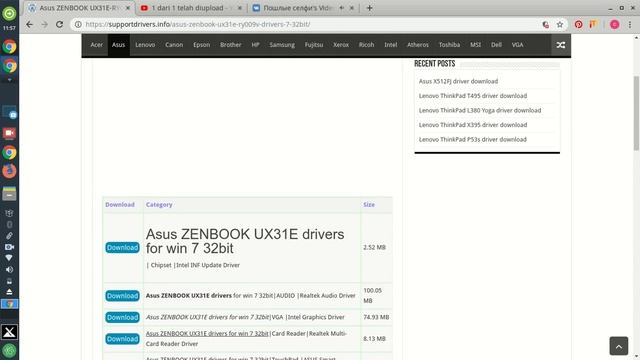640x360 pixels.
Task: Open the Lenovo menu item
Action: coord(145,45)
